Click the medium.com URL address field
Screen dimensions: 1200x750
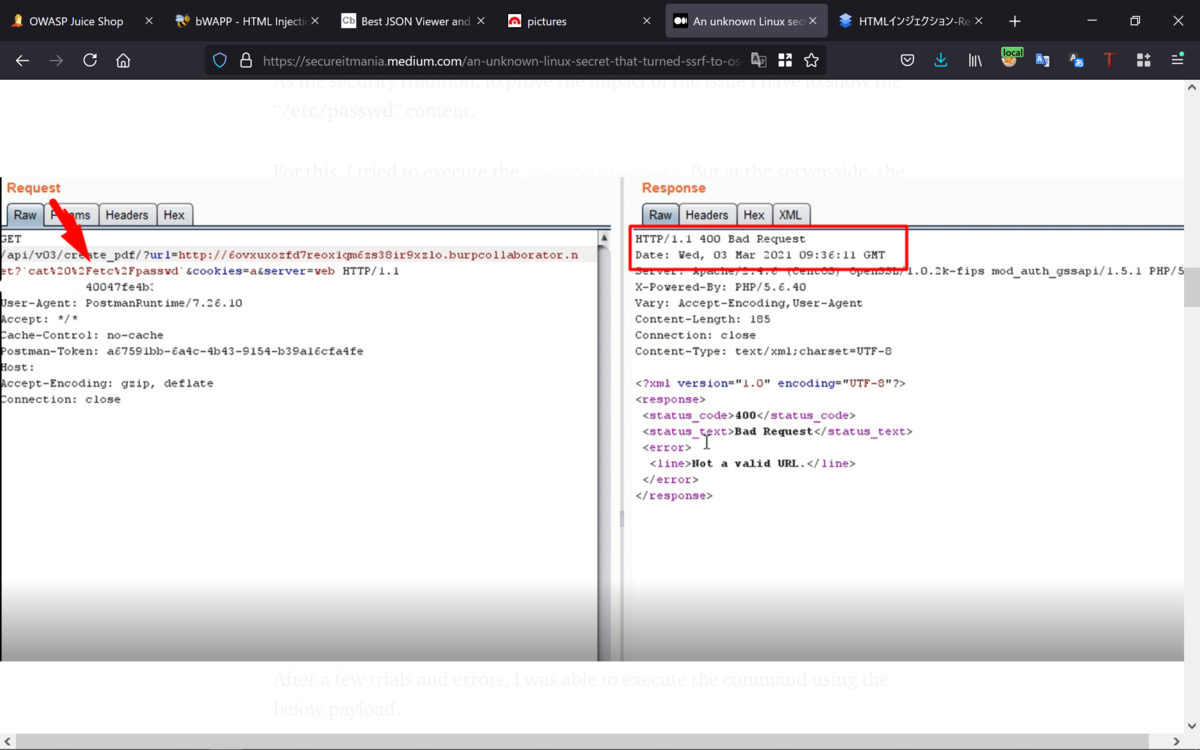click(x=500, y=61)
